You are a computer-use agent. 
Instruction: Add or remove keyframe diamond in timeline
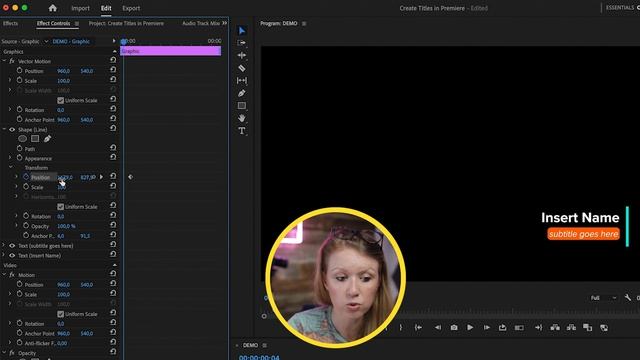tap(131, 177)
